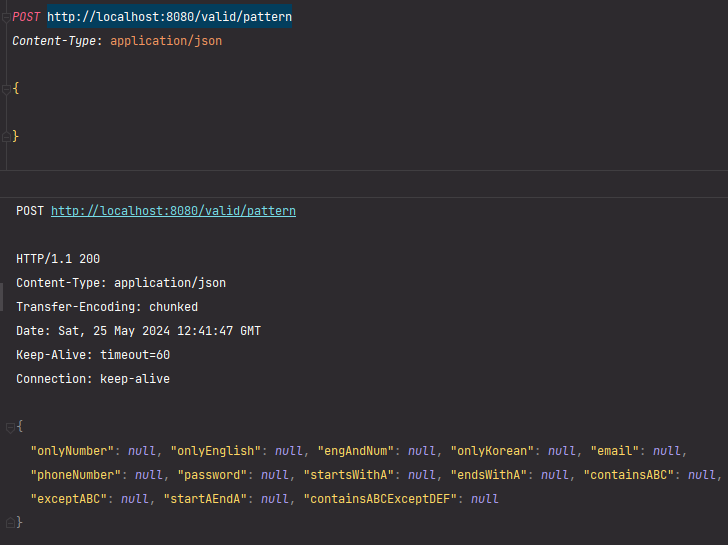Screen dimensions: 728x545
Task: Click the "phoneNumber" key in the response
Action: pyautogui.click(x=76, y=475)
